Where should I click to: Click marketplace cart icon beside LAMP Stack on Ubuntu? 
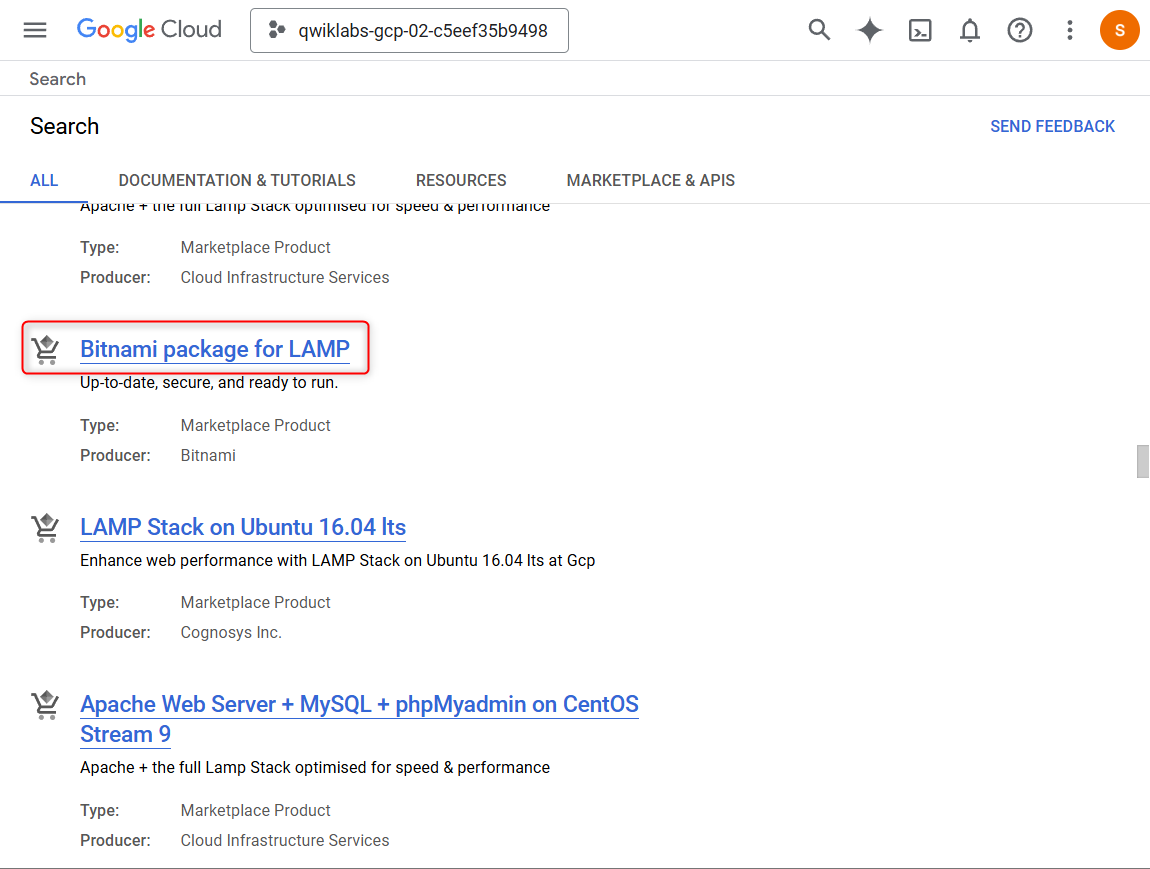[x=45, y=527]
